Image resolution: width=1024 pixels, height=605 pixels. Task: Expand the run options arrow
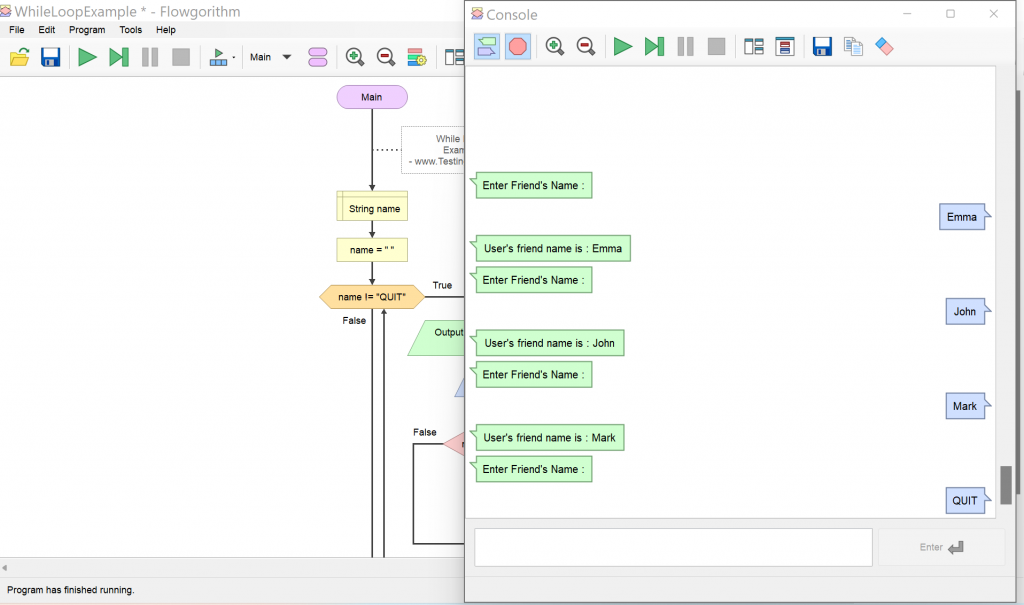[x=233, y=57]
